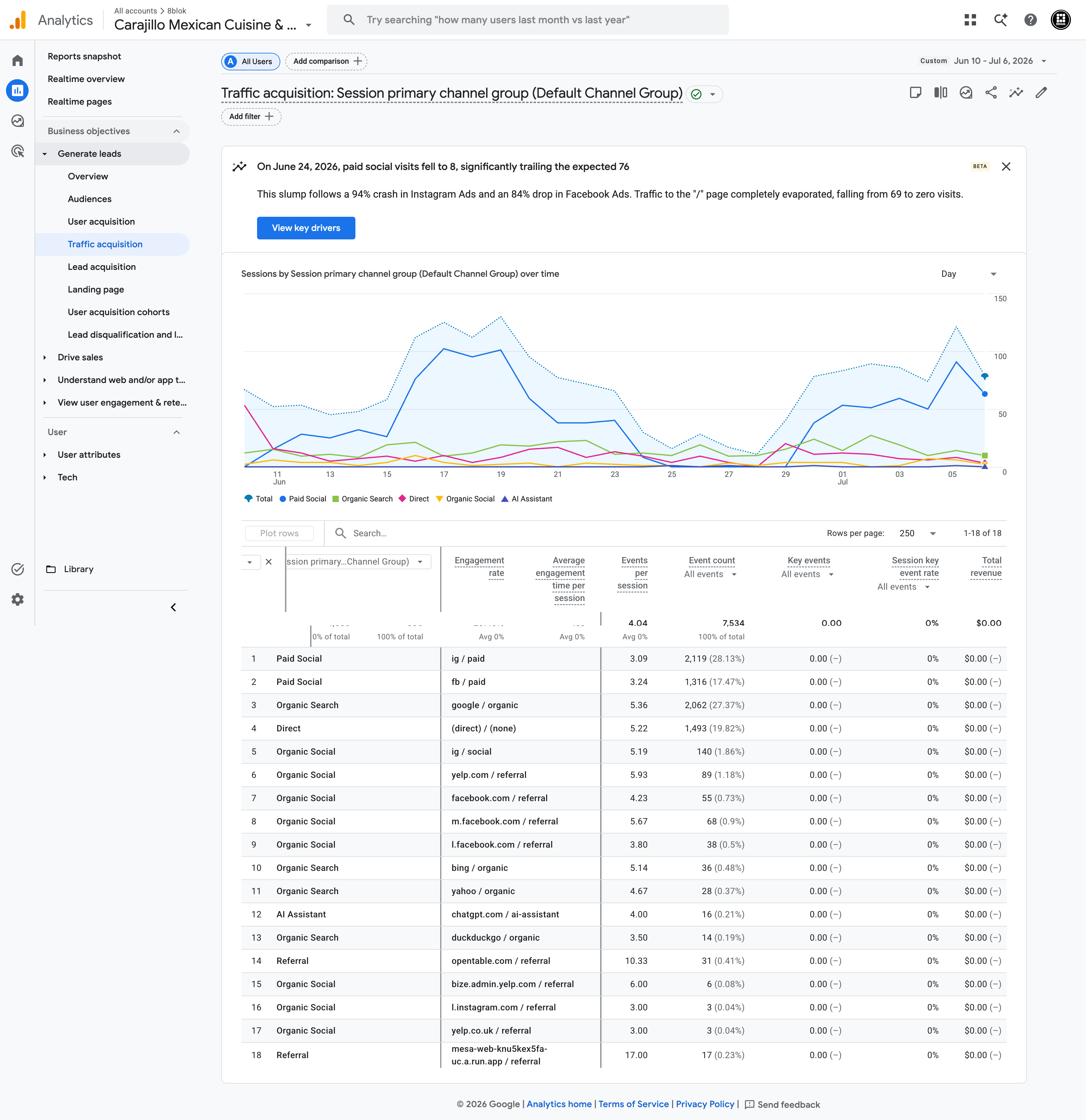Open the Library folder
This screenshot has height=1120, width=1086.
[70, 569]
